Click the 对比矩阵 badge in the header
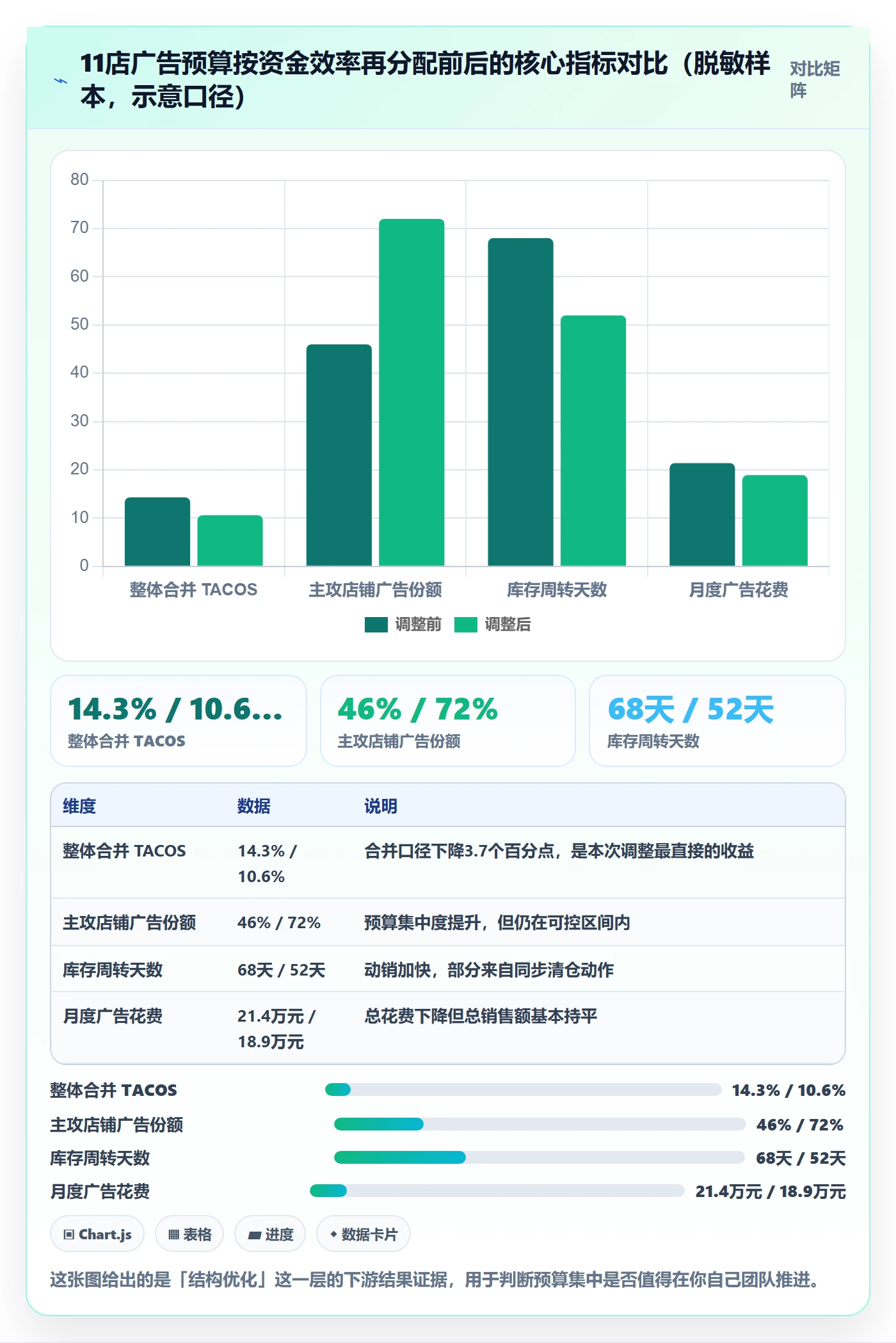Viewport: 896px width, 1343px height. (x=815, y=79)
